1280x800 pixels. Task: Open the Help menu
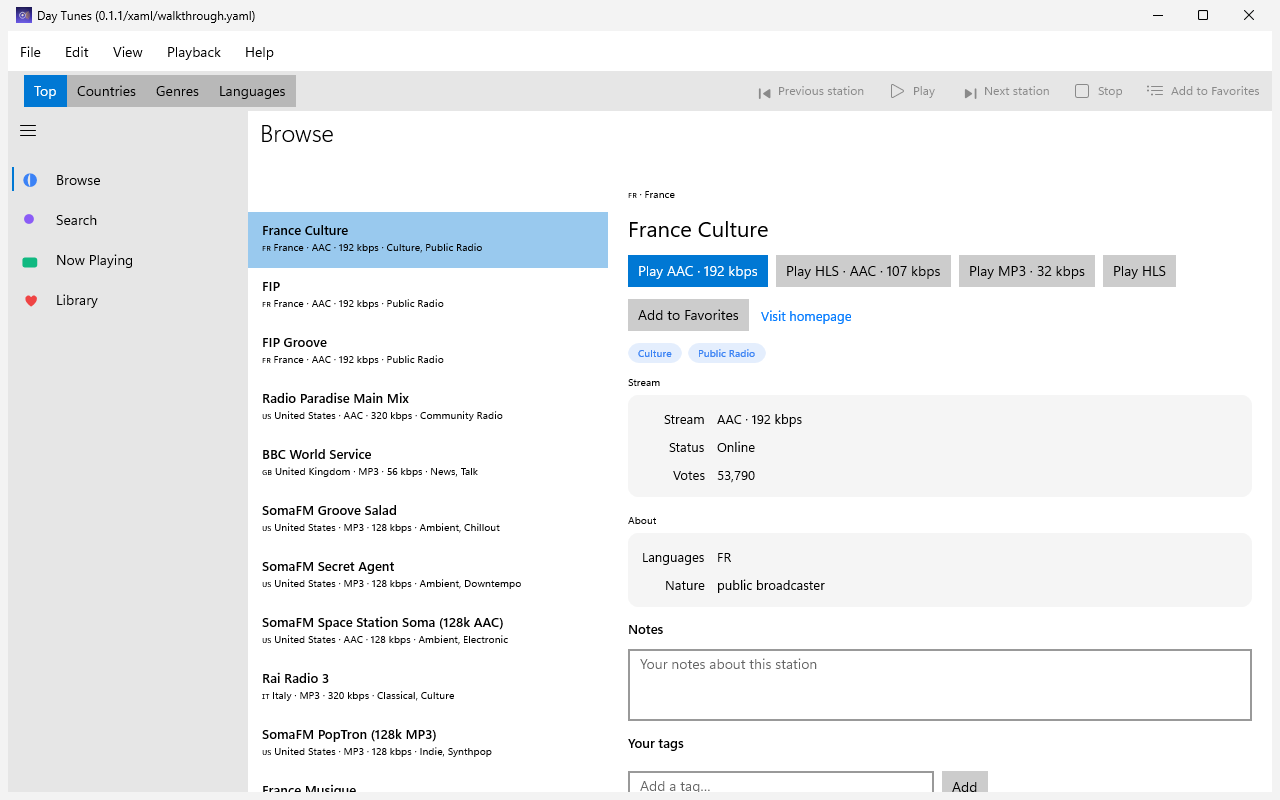259,52
